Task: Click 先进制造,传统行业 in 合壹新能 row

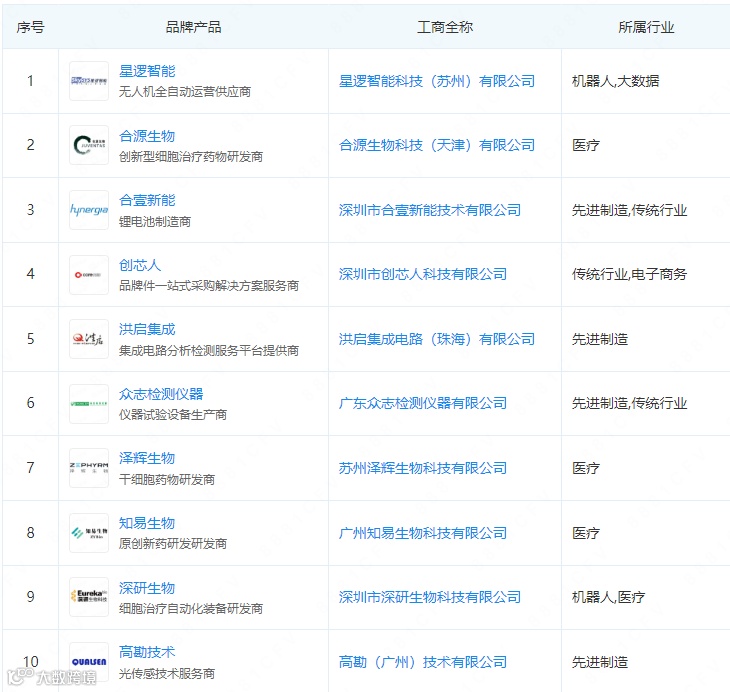Action: click(629, 210)
